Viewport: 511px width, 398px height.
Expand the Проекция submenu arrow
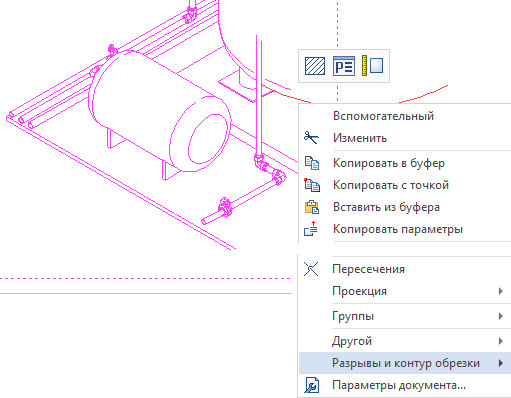[500, 291]
